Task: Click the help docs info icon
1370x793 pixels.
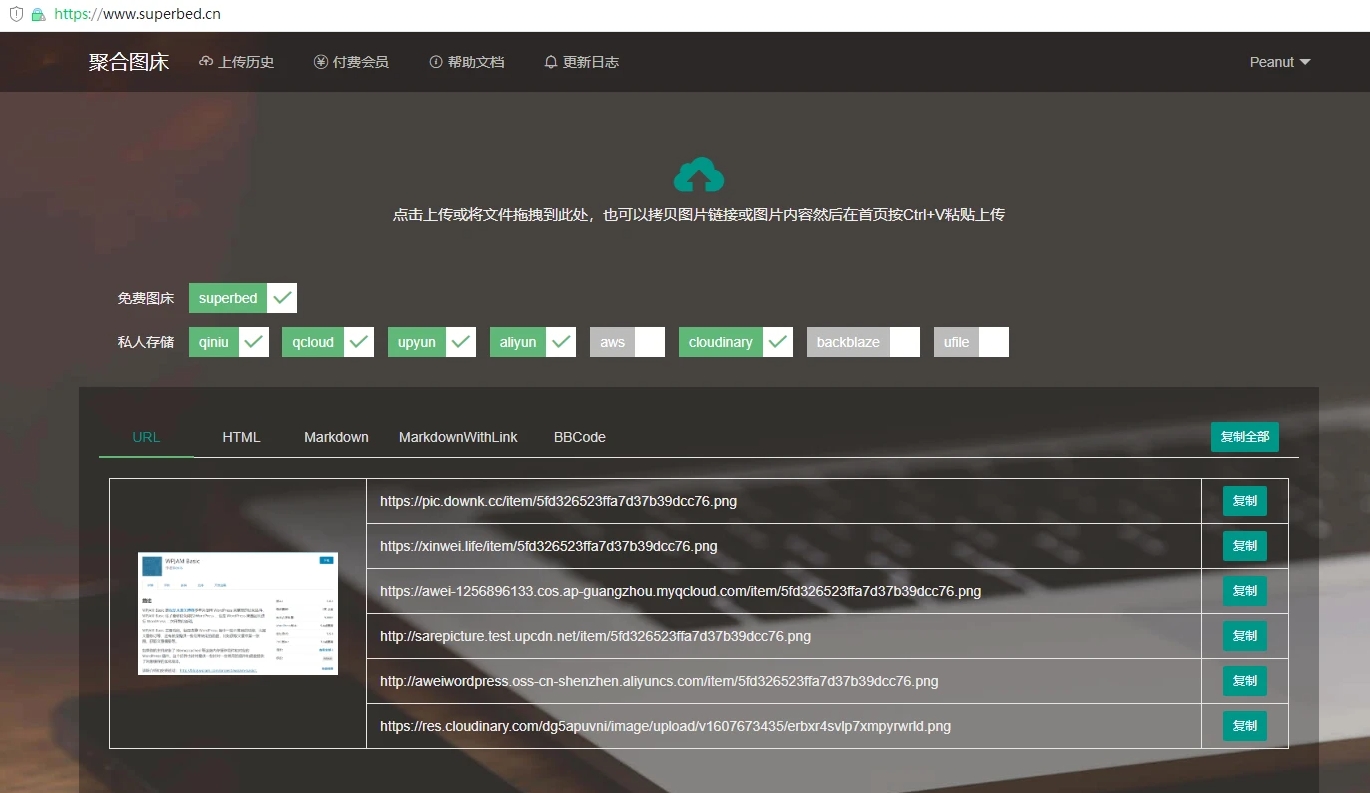Action: point(436,62)
